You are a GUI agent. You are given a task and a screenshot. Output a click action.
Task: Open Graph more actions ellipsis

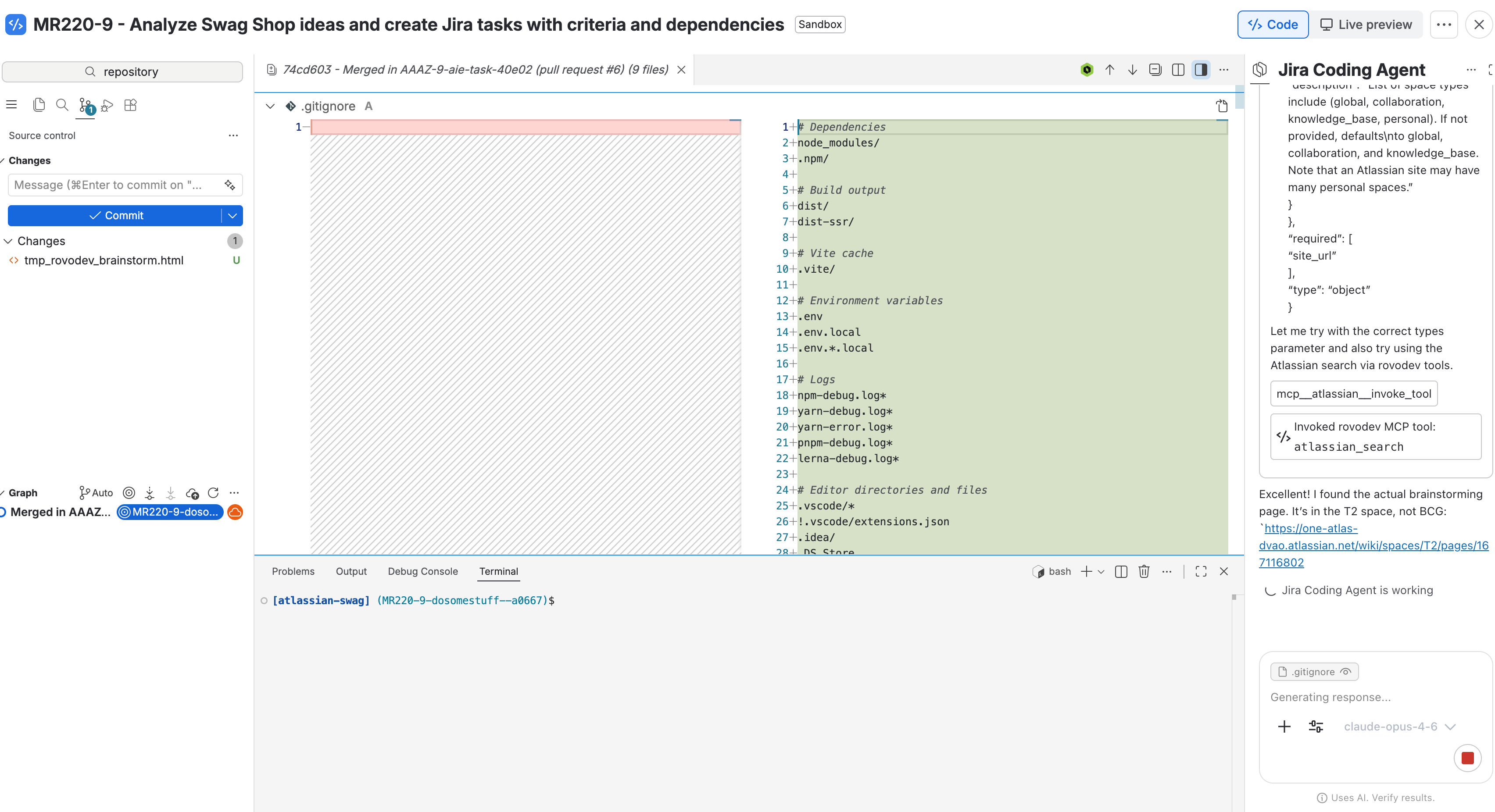[x=234, y=493]
